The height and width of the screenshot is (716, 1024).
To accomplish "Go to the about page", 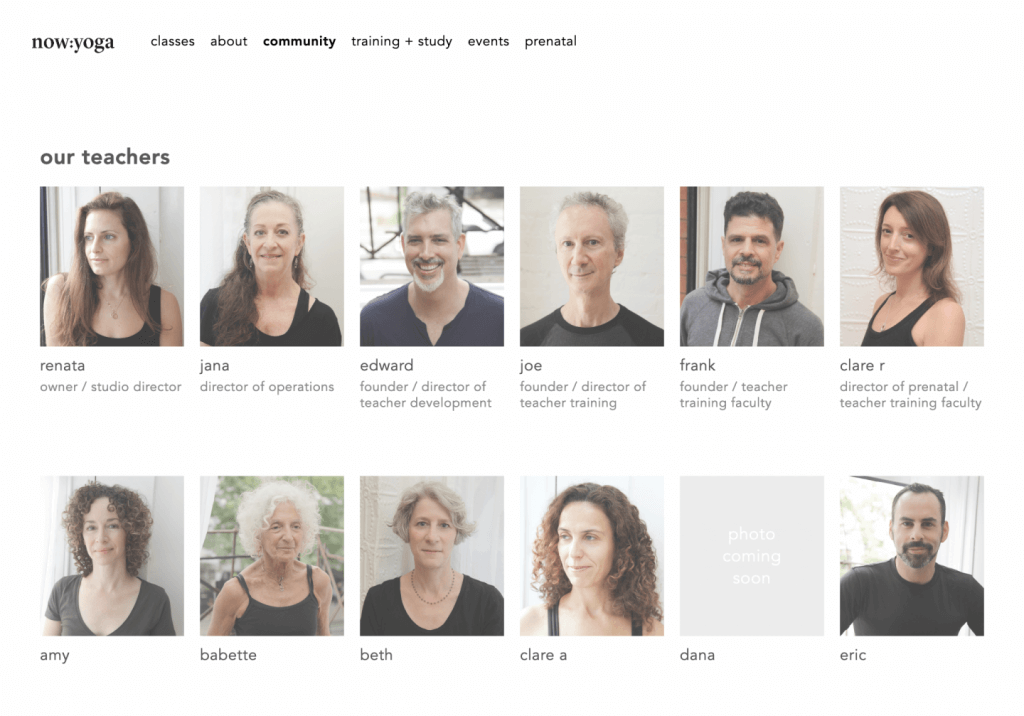I will click(229, 41).
